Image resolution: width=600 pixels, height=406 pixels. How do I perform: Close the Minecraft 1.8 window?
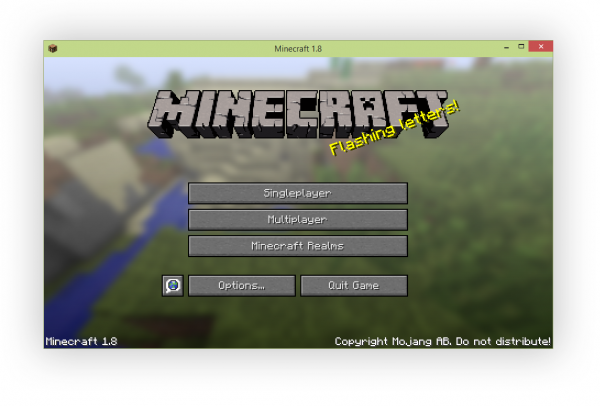pos(541,46)
